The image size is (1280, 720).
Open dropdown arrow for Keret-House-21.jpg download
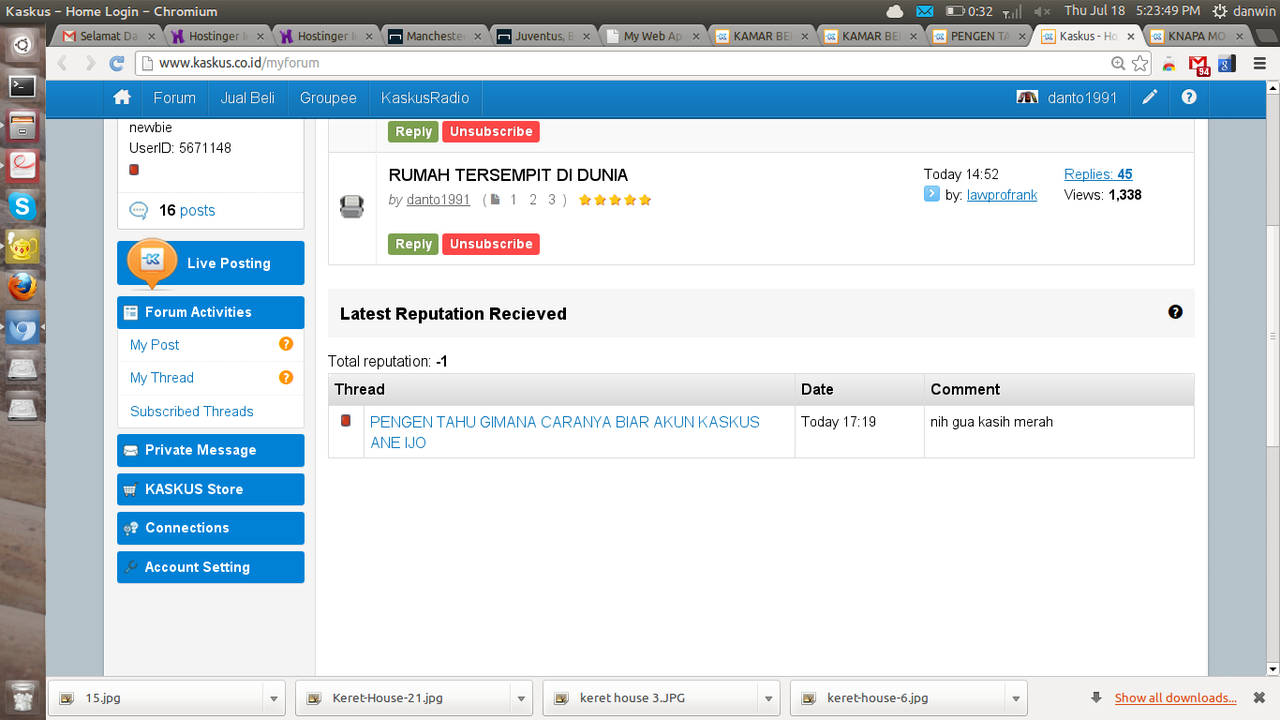point(520,698)
